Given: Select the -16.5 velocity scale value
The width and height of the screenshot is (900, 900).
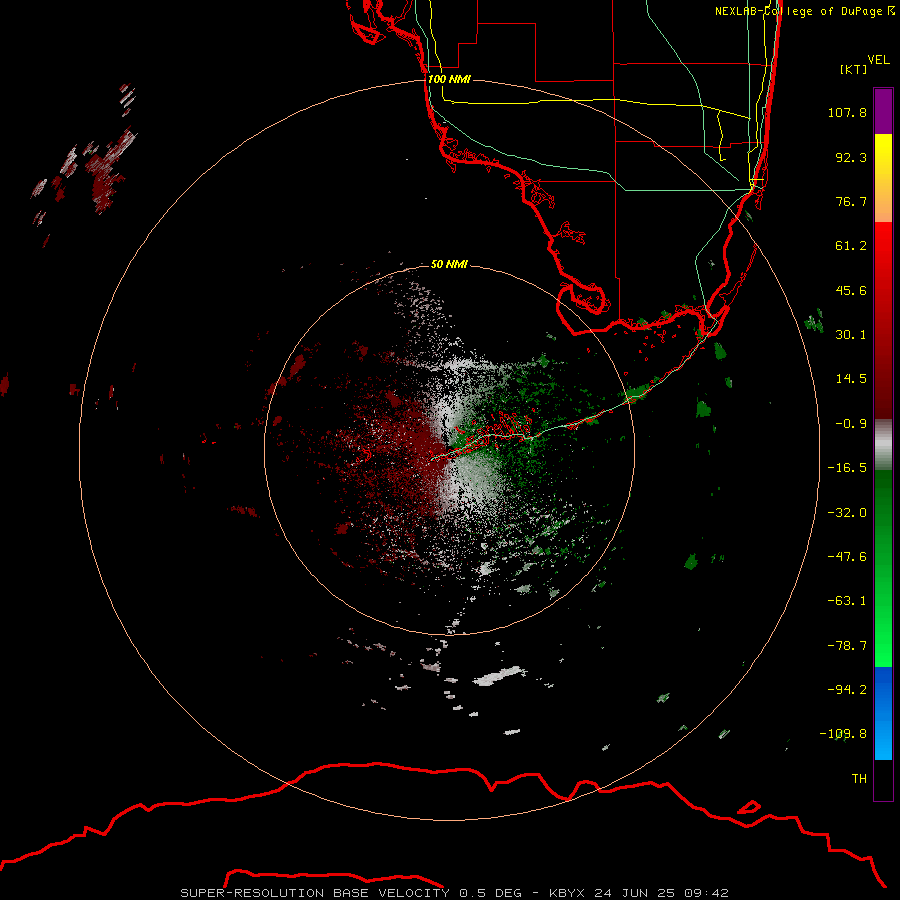Looking at the screenshot, I should [847, 468].
